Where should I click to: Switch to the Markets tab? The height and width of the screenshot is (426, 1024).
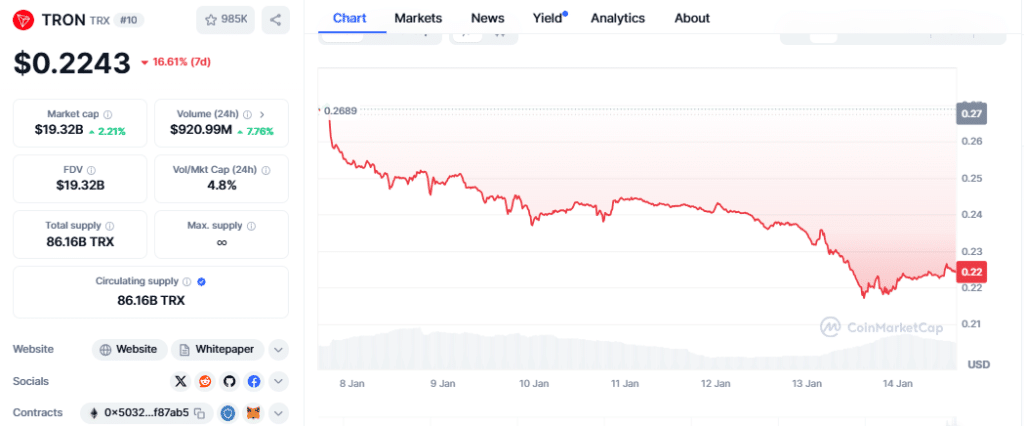418,18
